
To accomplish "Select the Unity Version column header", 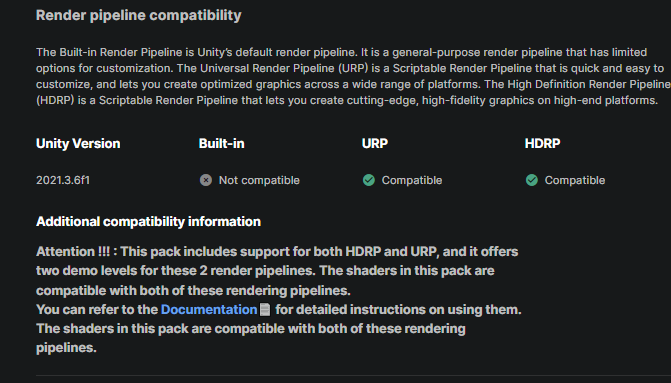I will point(78,143).
